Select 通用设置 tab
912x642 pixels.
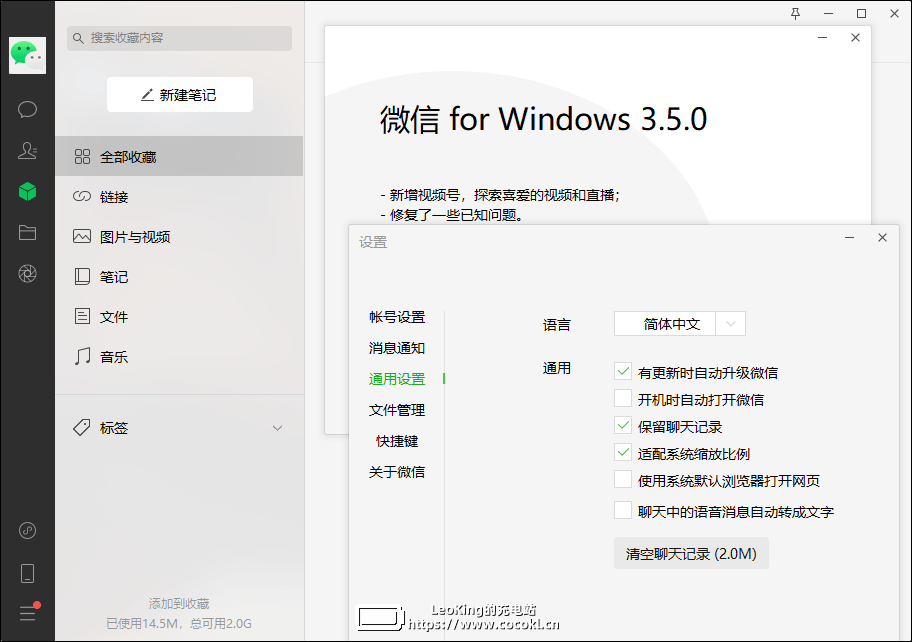tap(397, 379)
